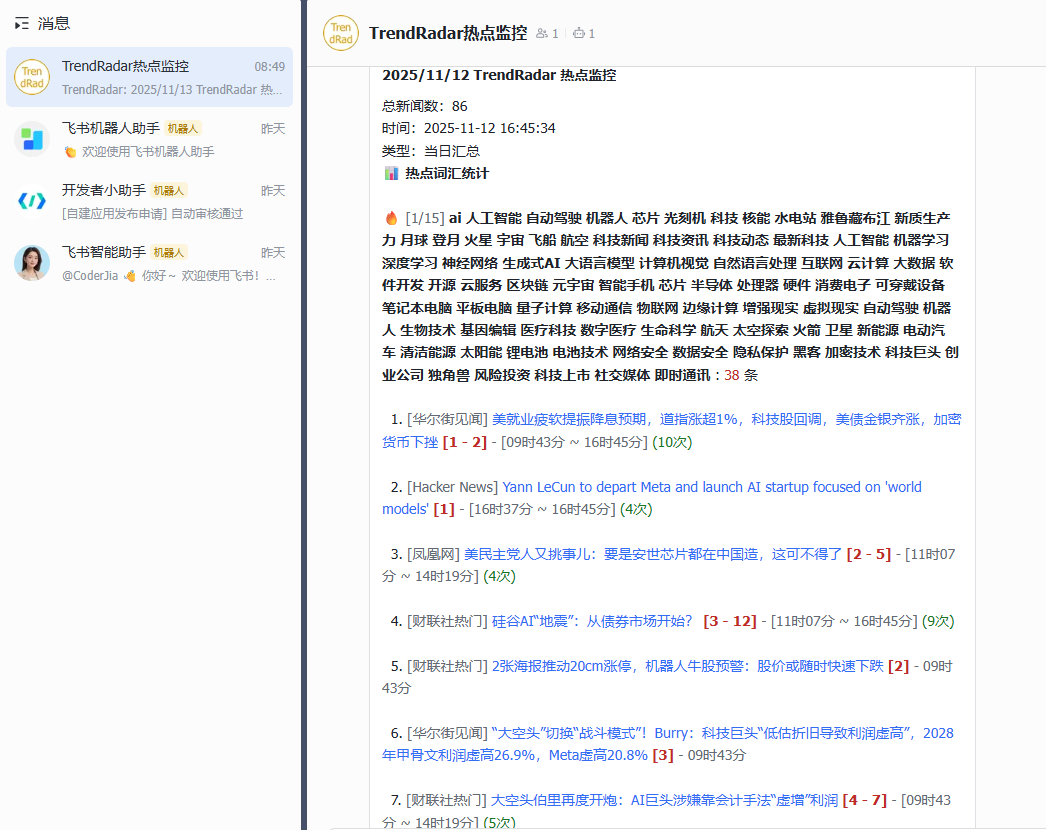The height and width of the screenshot is (830, 1046).
Task: Select the 开发者小助手 conversation
Action: pyautogui.click(x=150, y=201)
